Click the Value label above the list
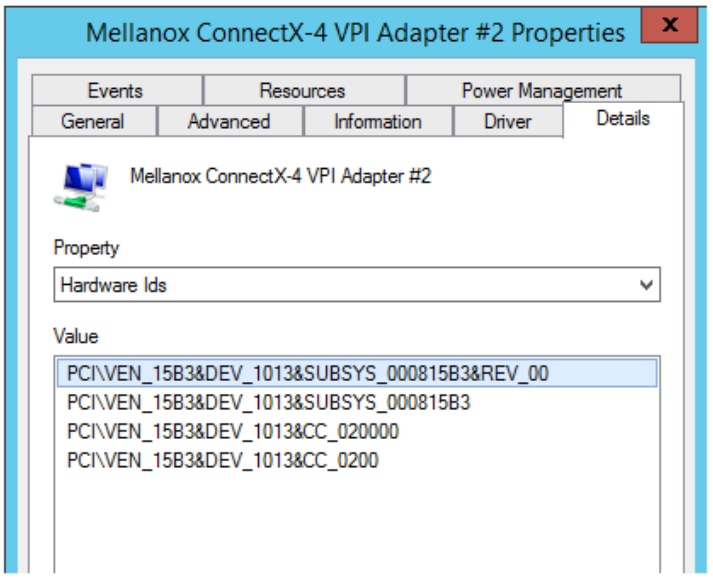This screenshot has height=578, width=713. coord(76,336)
